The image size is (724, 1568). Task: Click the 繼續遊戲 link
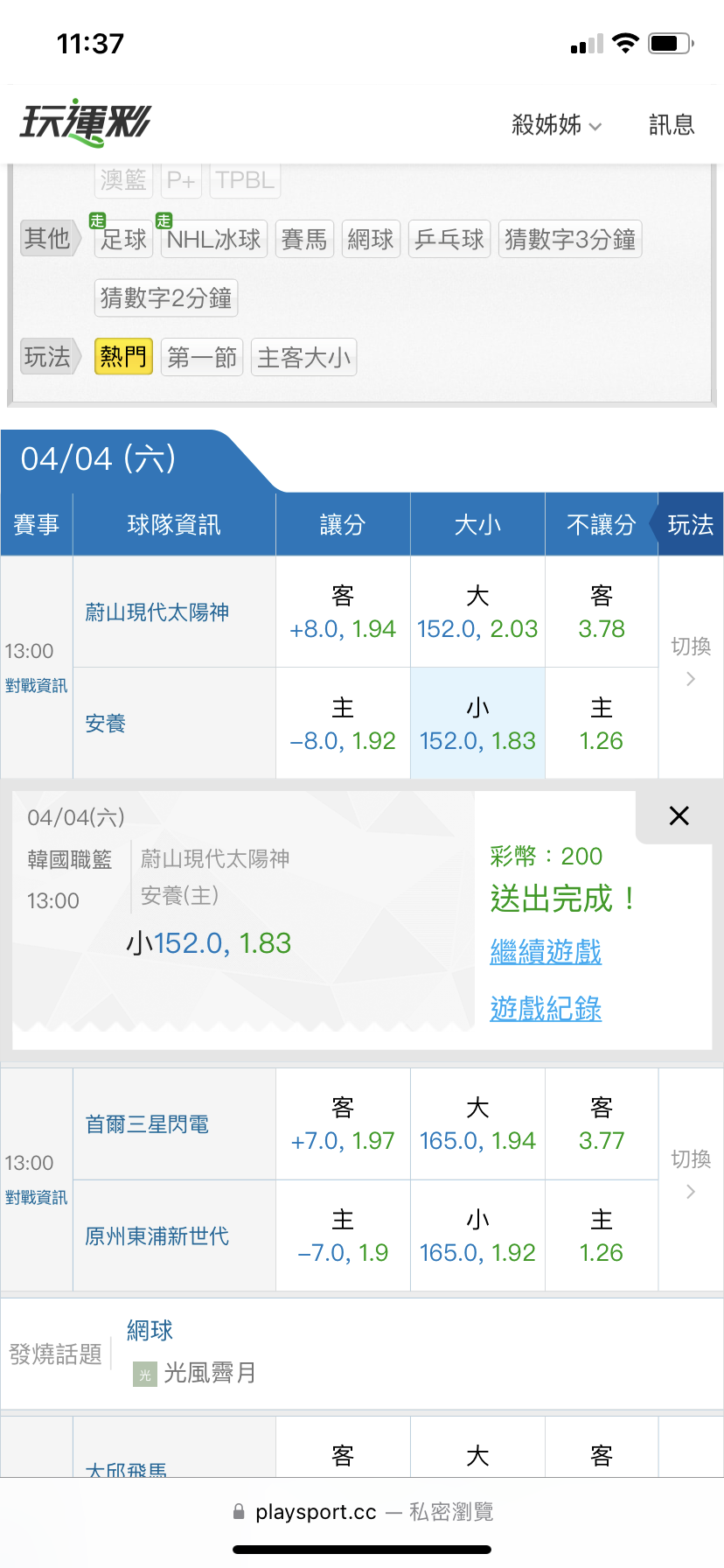546,951
